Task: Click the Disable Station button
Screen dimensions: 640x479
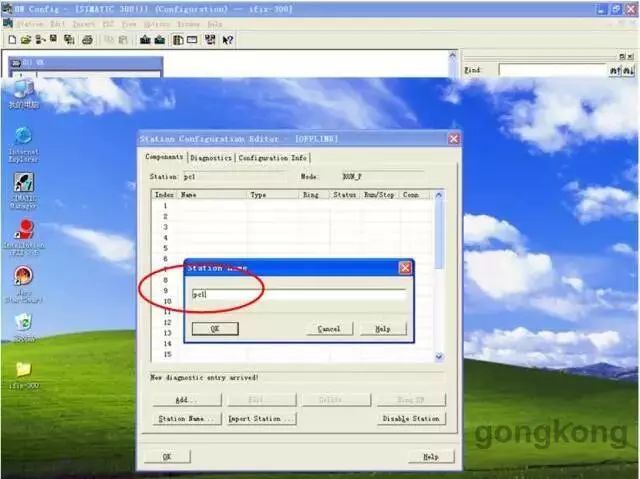Action: (411, 419)
